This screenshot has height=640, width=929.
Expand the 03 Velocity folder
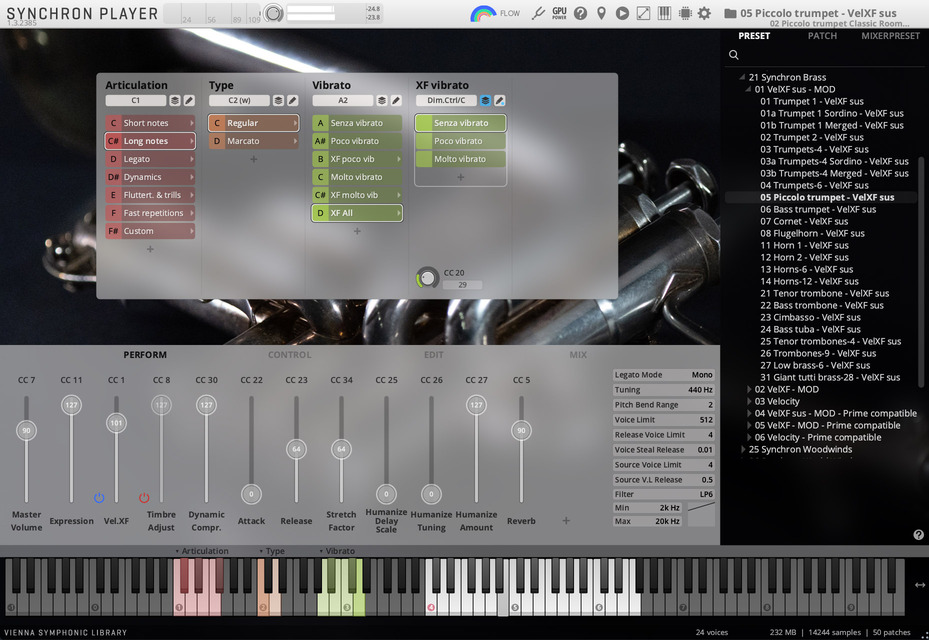click(x=749, y=401)
